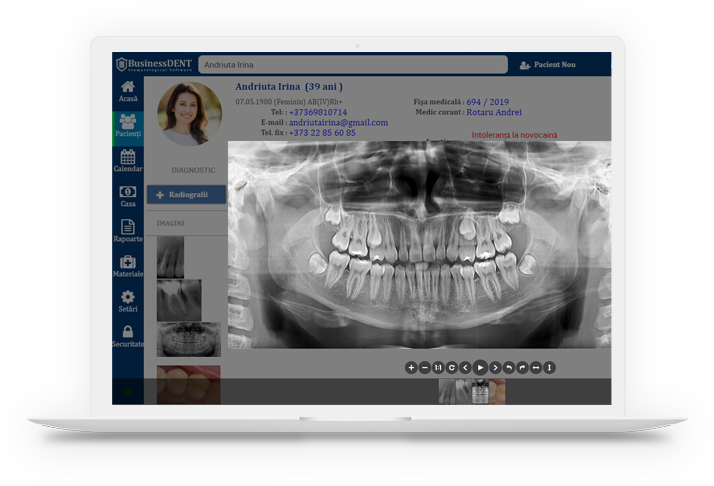Viewport: 714px width, 486px height.
Task: Click birth info 07.05.1980 (Feminin) AB(IV)Rh+
Action: tap(289, 102)
